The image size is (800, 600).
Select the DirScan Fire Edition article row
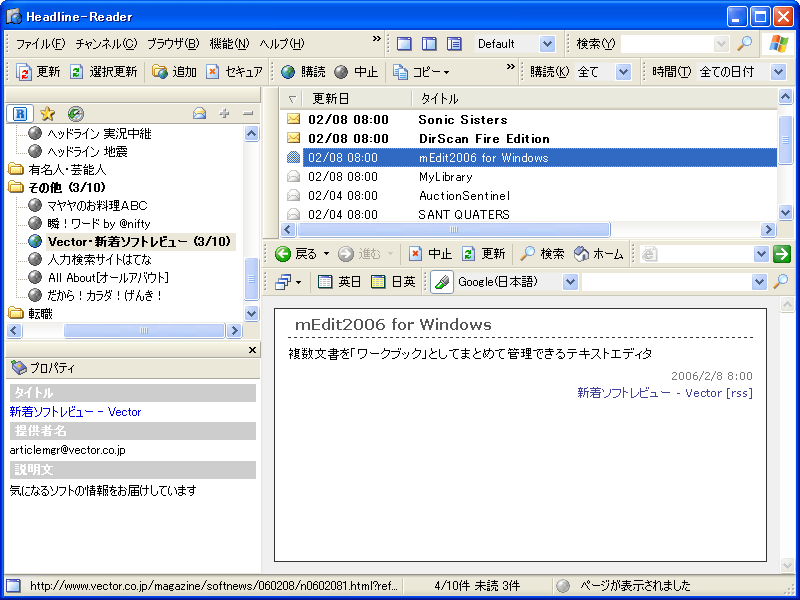(529, 139)
